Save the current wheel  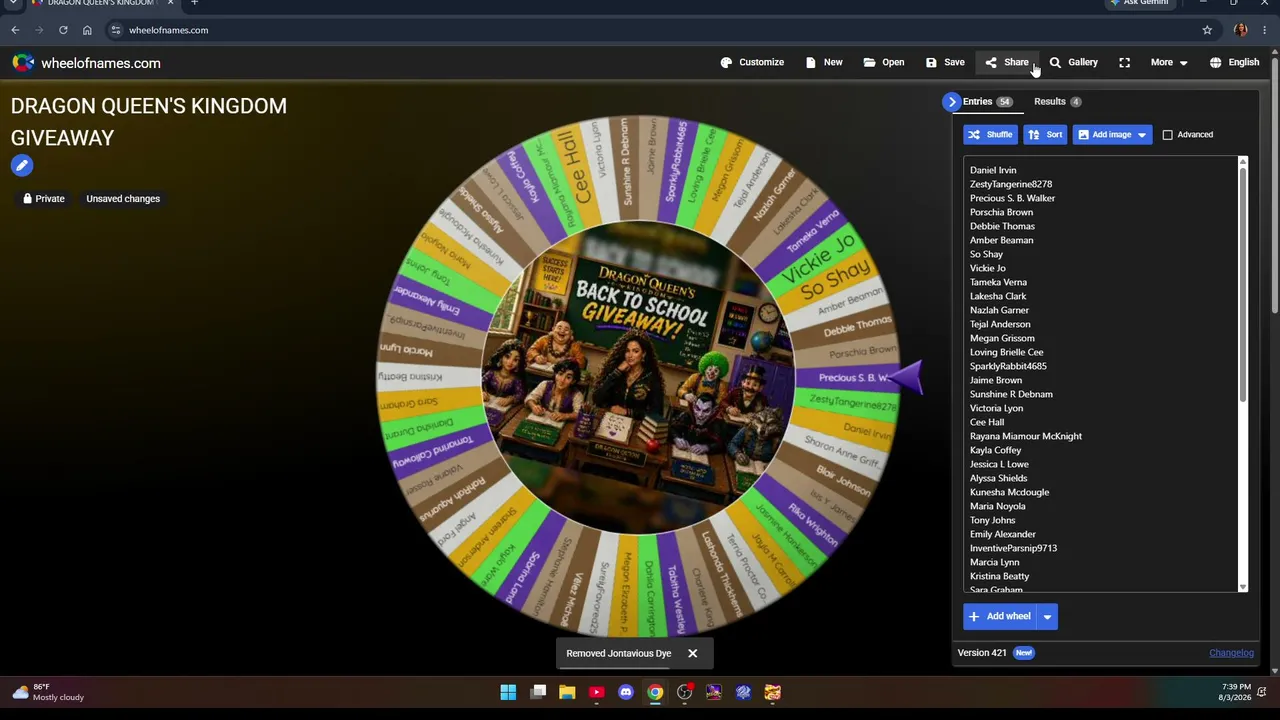(945, 62)
